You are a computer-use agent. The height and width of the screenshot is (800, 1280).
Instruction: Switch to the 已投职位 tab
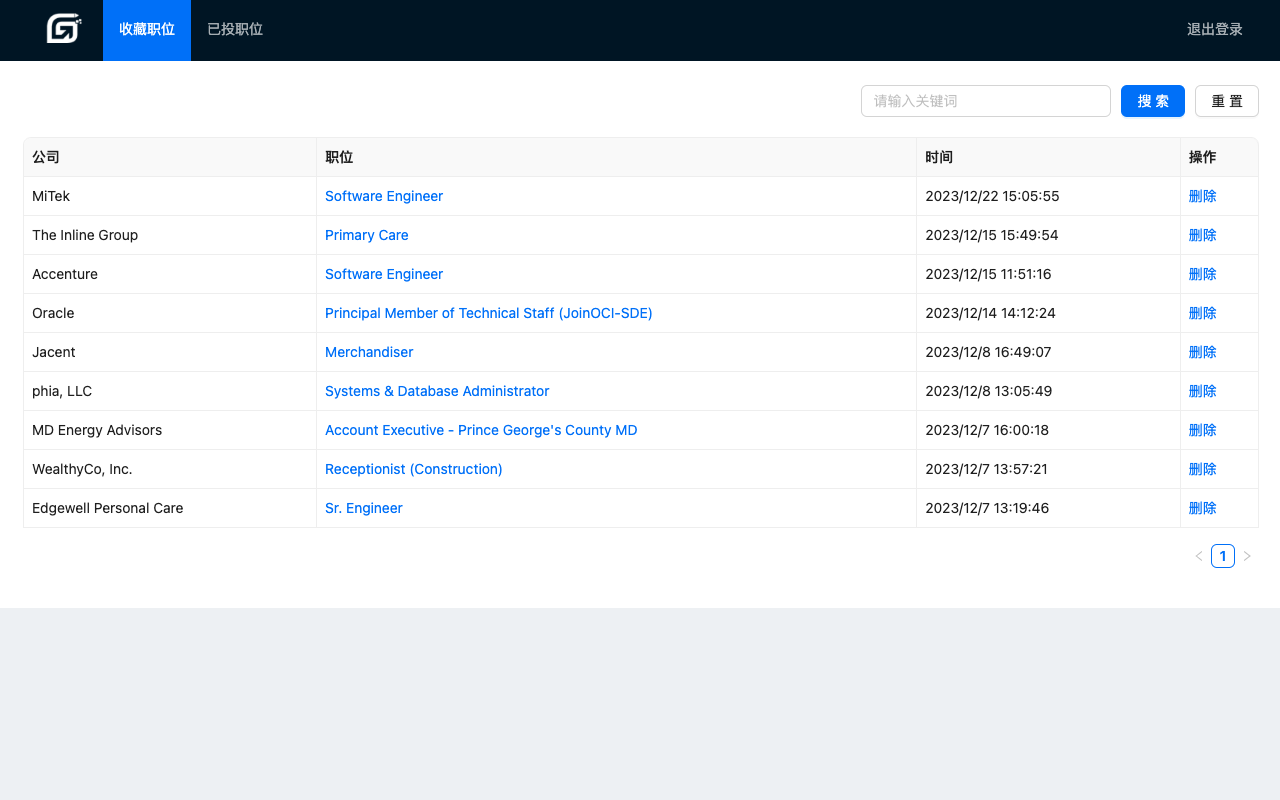[x=235, y=30]
